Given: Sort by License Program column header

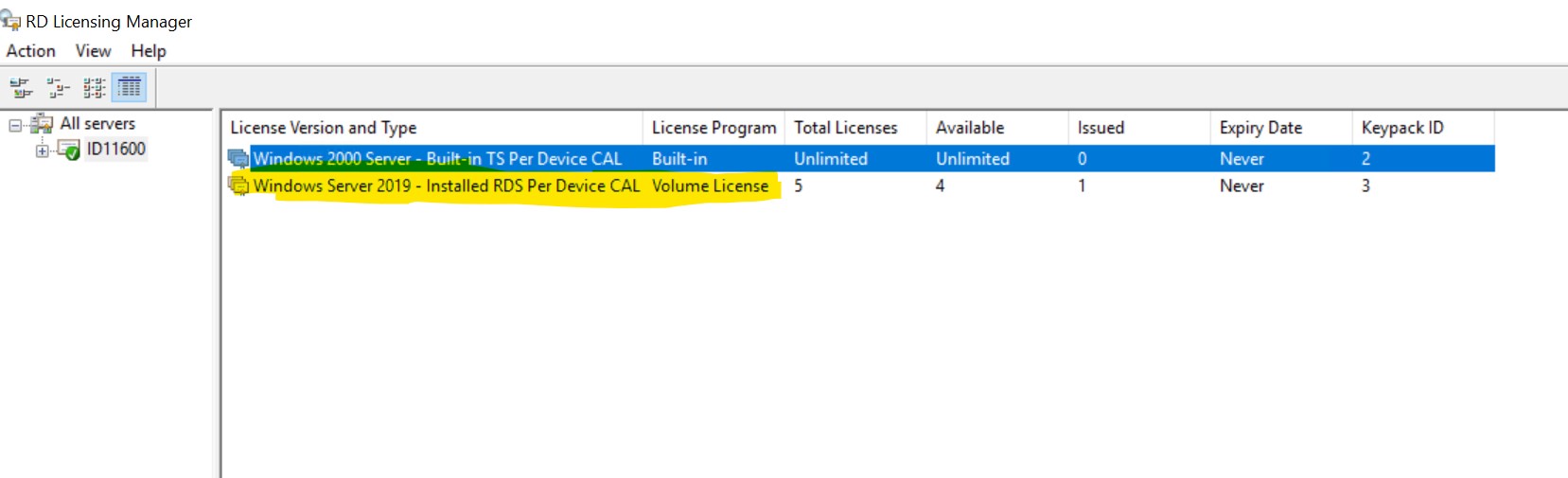Looking at the screenshot, I should tap(714, 128).
